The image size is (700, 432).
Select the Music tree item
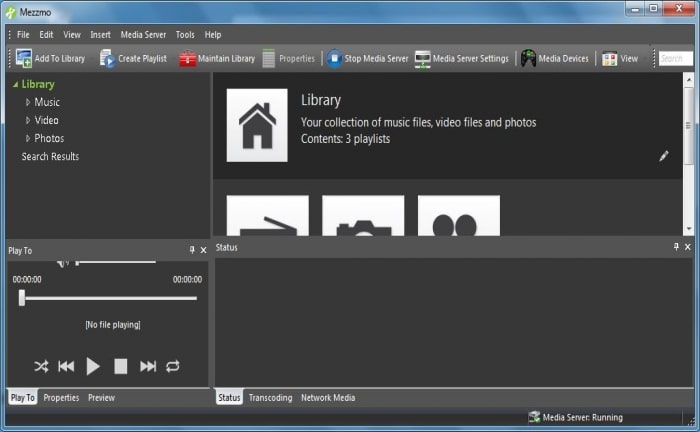[47, 102]
